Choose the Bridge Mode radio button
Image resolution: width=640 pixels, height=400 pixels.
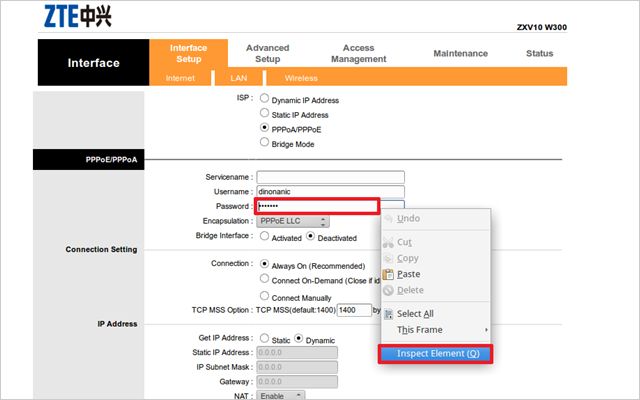264,143
